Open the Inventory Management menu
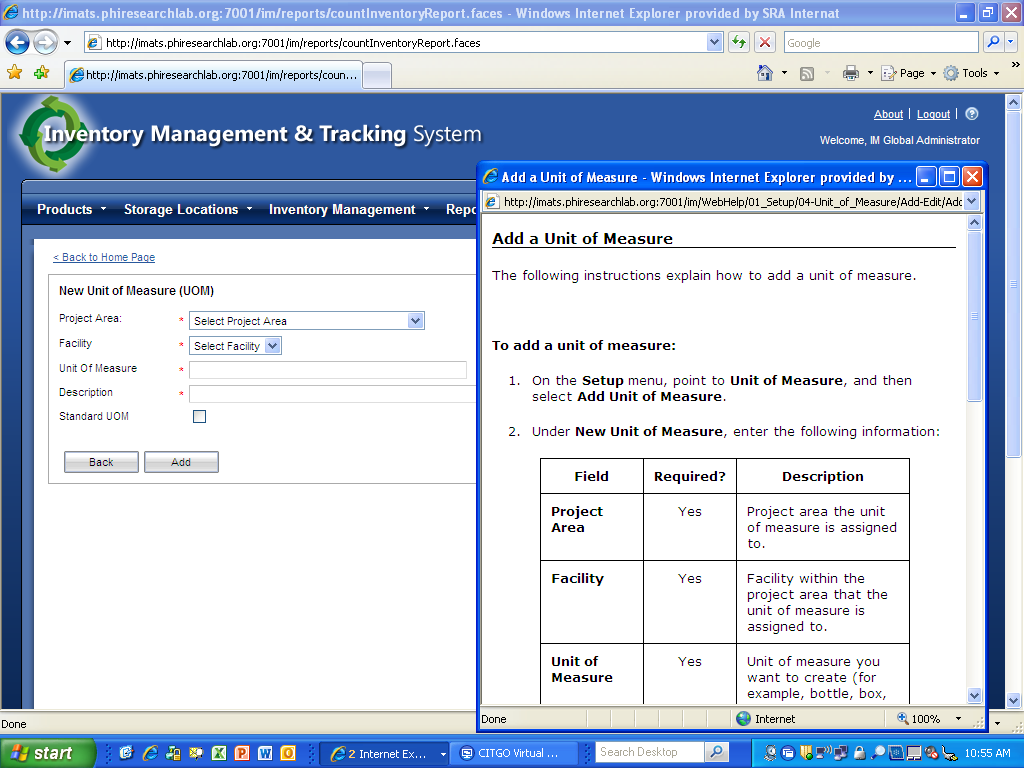The image size is (1024, 768). click(349, 210)
